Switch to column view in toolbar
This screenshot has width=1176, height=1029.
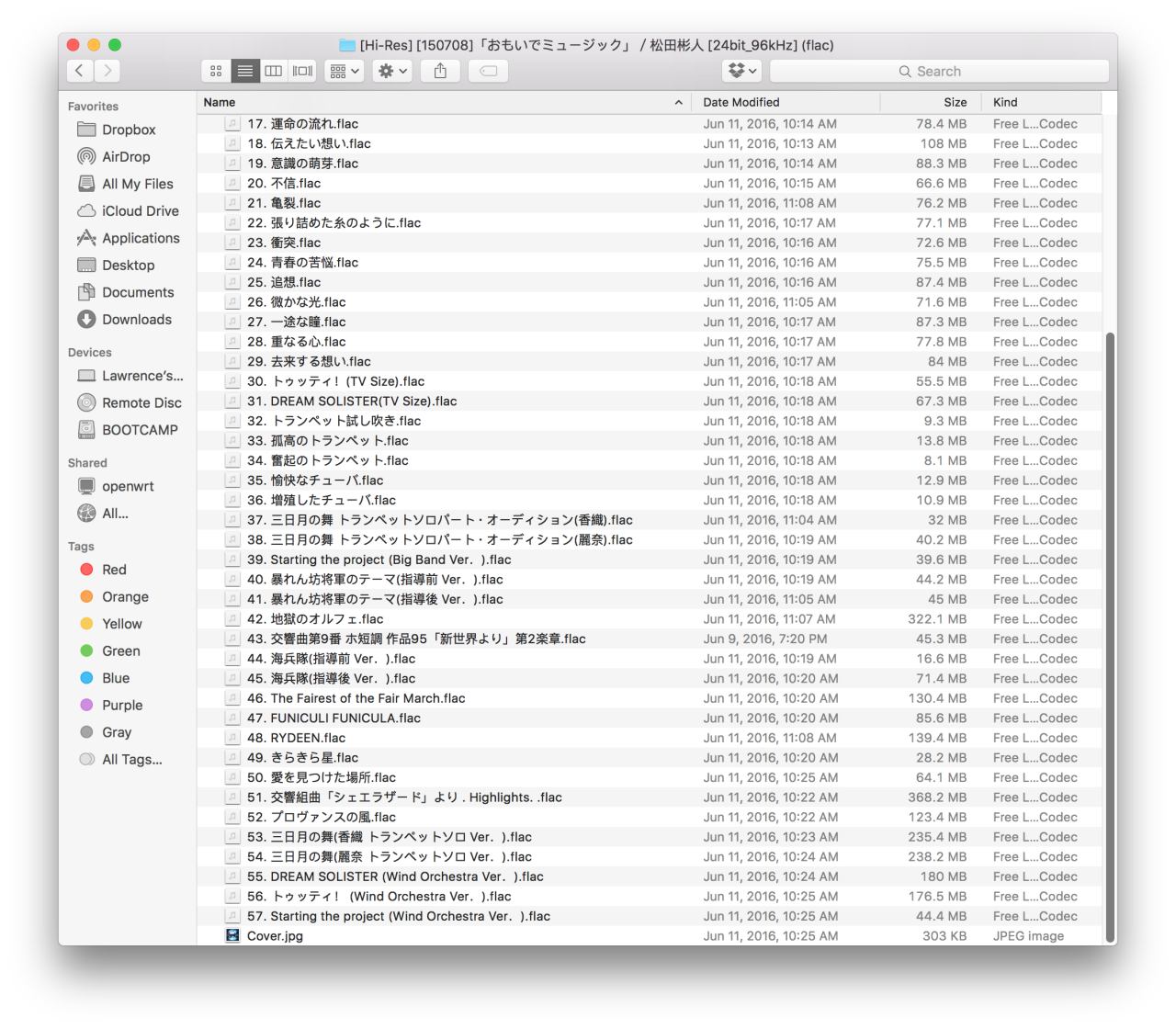pos(274,71)
